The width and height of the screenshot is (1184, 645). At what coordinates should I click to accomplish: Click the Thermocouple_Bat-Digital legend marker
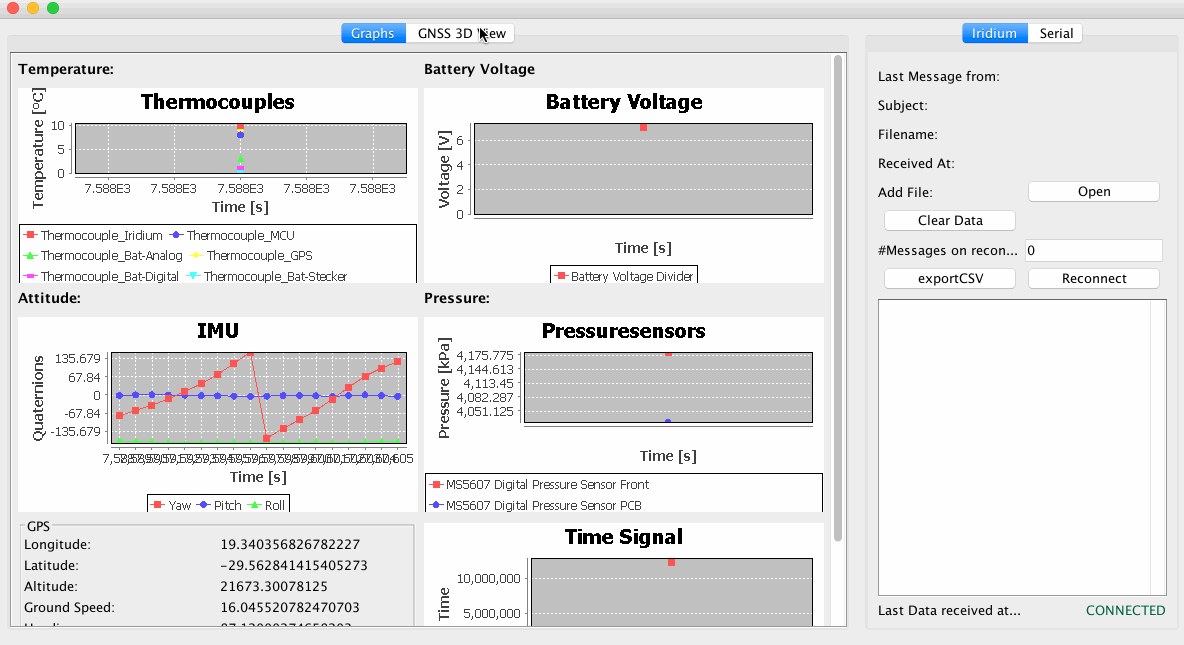pos(30,276)
